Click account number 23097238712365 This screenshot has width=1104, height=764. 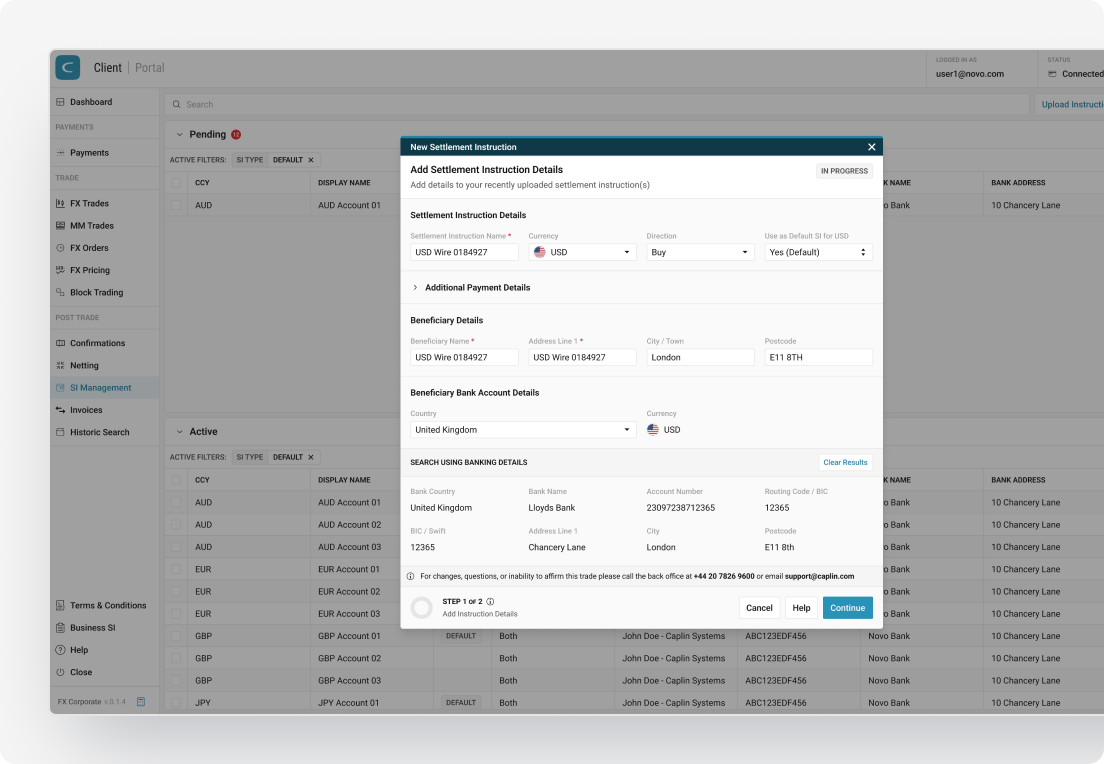681,508
